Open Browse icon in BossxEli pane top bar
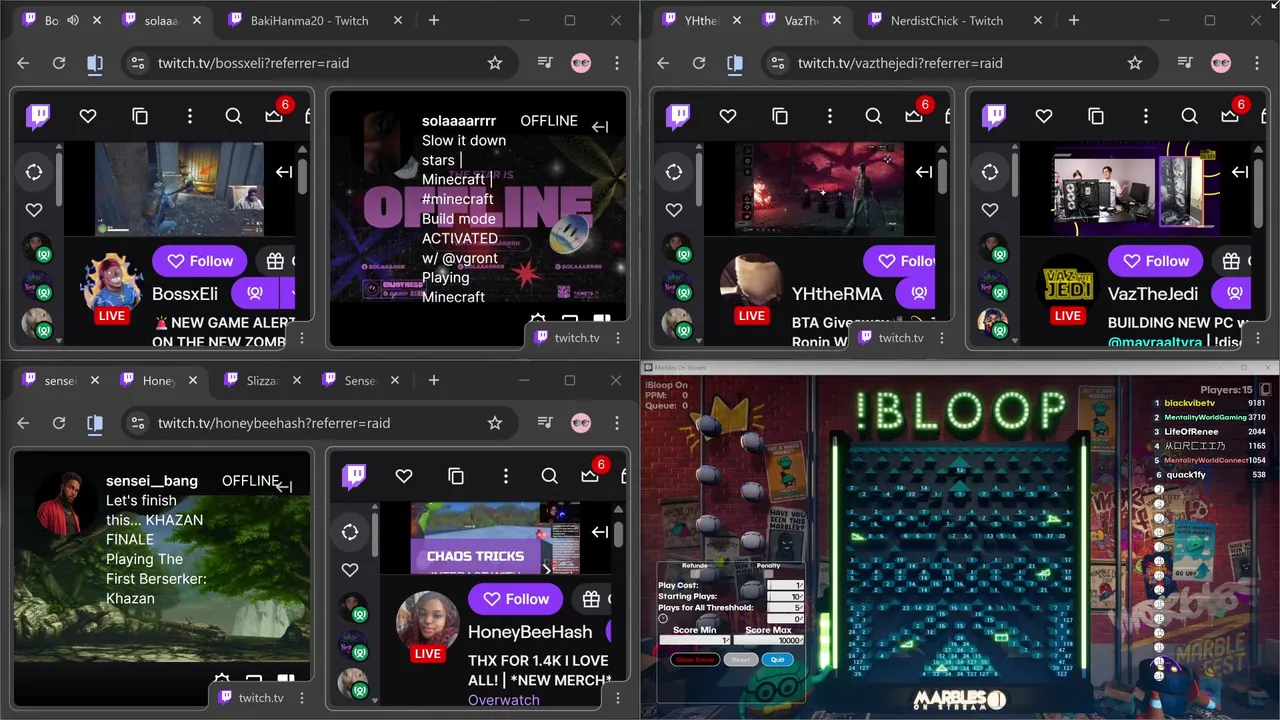Image resolution: width=1280 pixels, height=720 pixels. click(140, 116)
